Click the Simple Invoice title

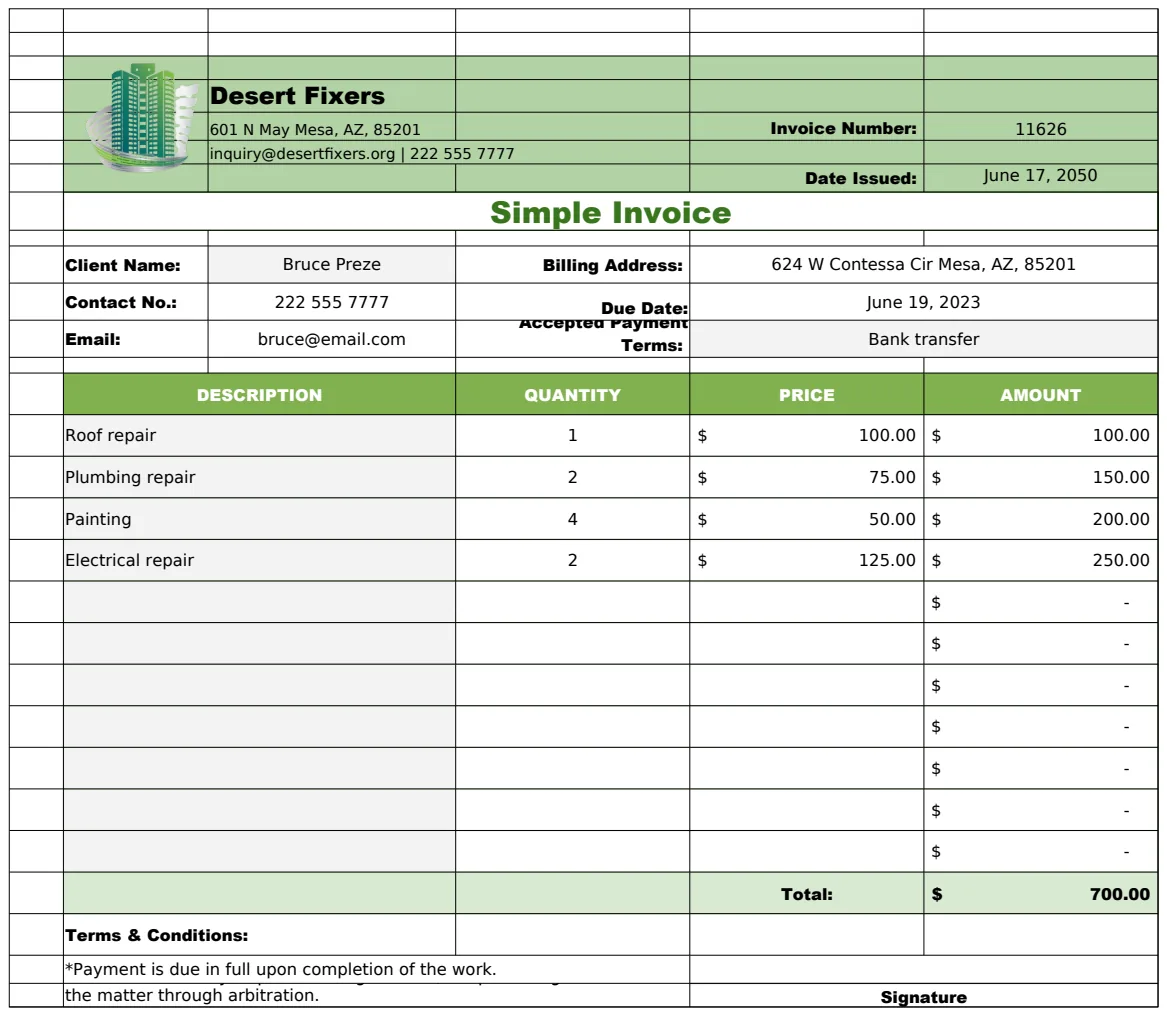[610, 213]
